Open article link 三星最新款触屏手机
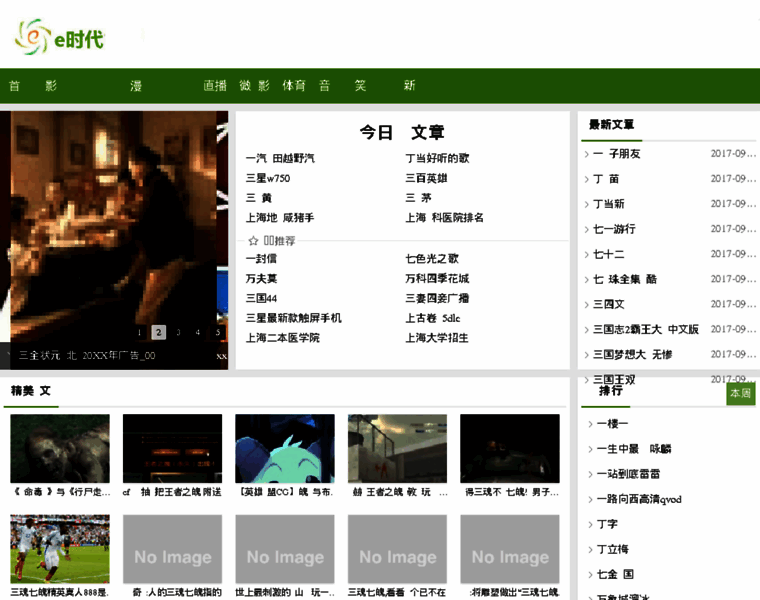Screen dimensions: 760x600 click(x=293, y=318)
